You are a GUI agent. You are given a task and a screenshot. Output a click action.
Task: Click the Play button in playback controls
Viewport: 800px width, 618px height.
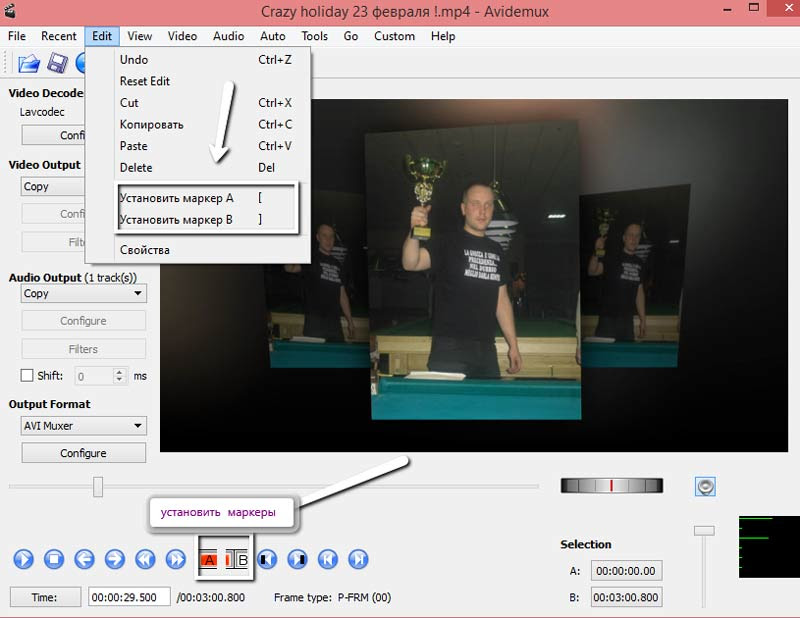point(24,559)
